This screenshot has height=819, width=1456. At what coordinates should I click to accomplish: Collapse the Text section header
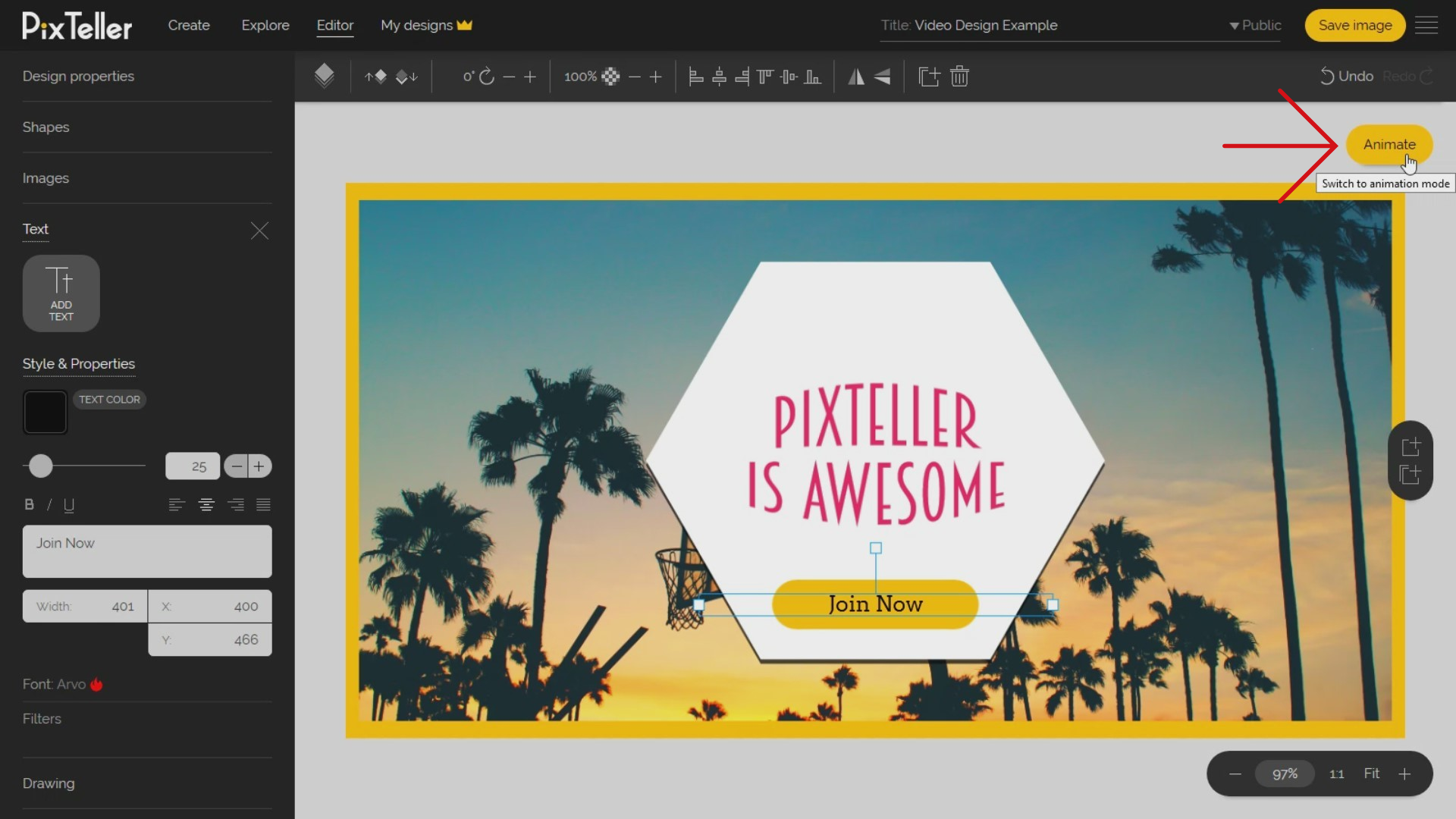36,229
